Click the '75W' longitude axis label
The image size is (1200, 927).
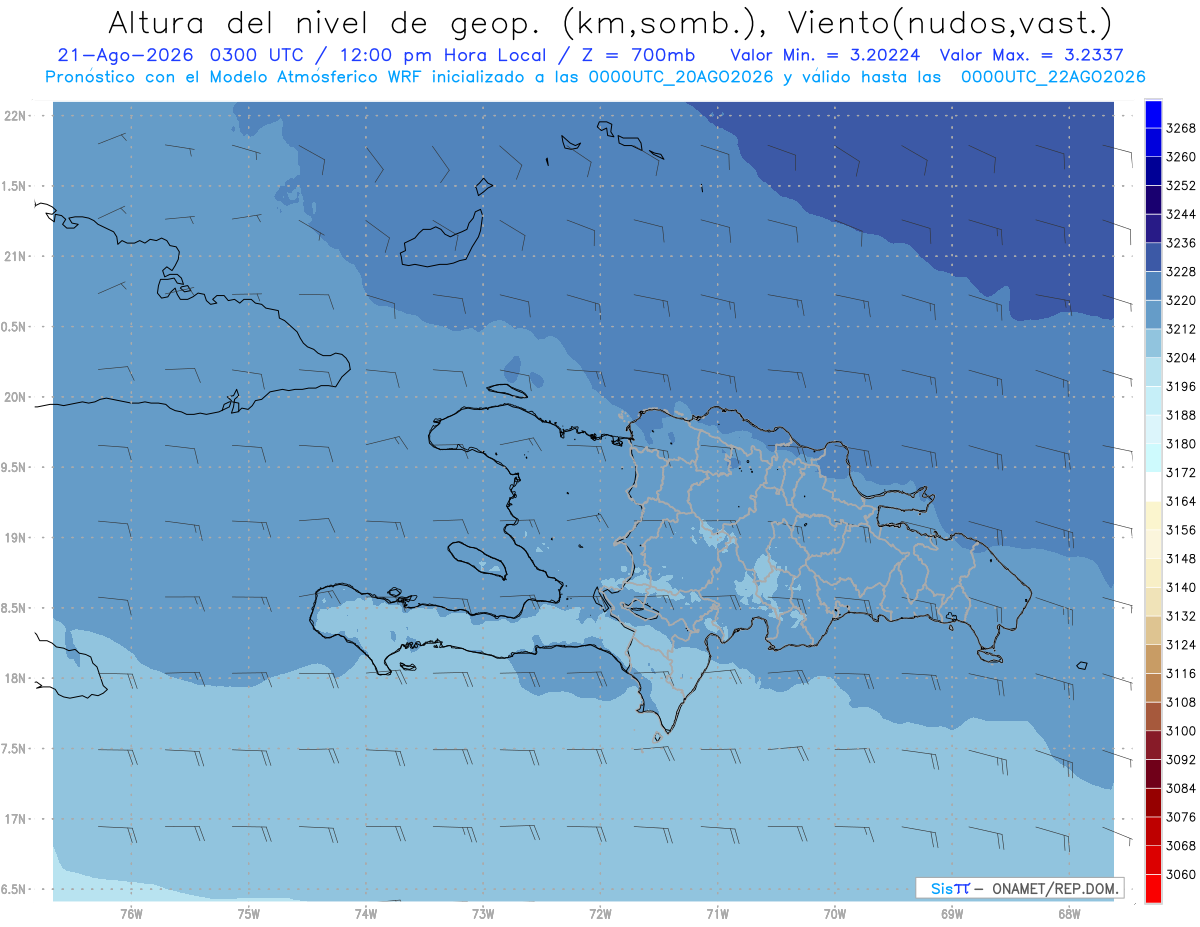(x=249, y=913)
